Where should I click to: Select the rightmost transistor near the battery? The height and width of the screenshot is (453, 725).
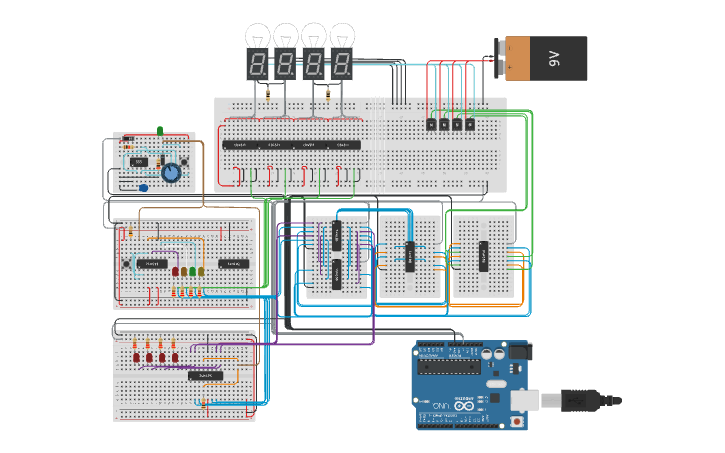468,124
